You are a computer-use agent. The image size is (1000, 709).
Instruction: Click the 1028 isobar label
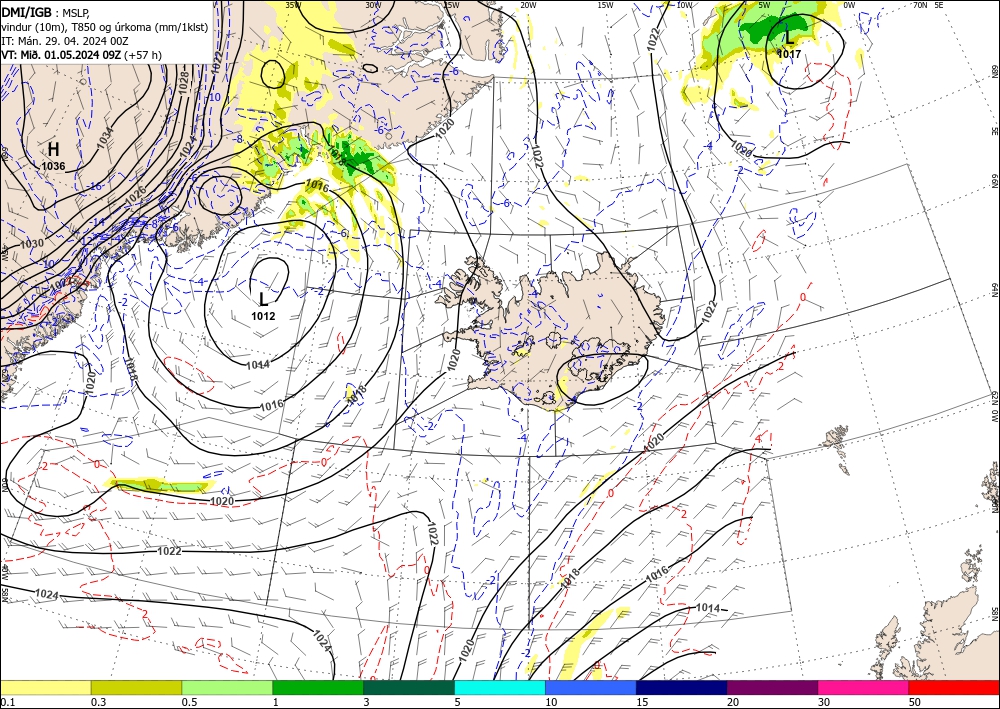(184, 83)
